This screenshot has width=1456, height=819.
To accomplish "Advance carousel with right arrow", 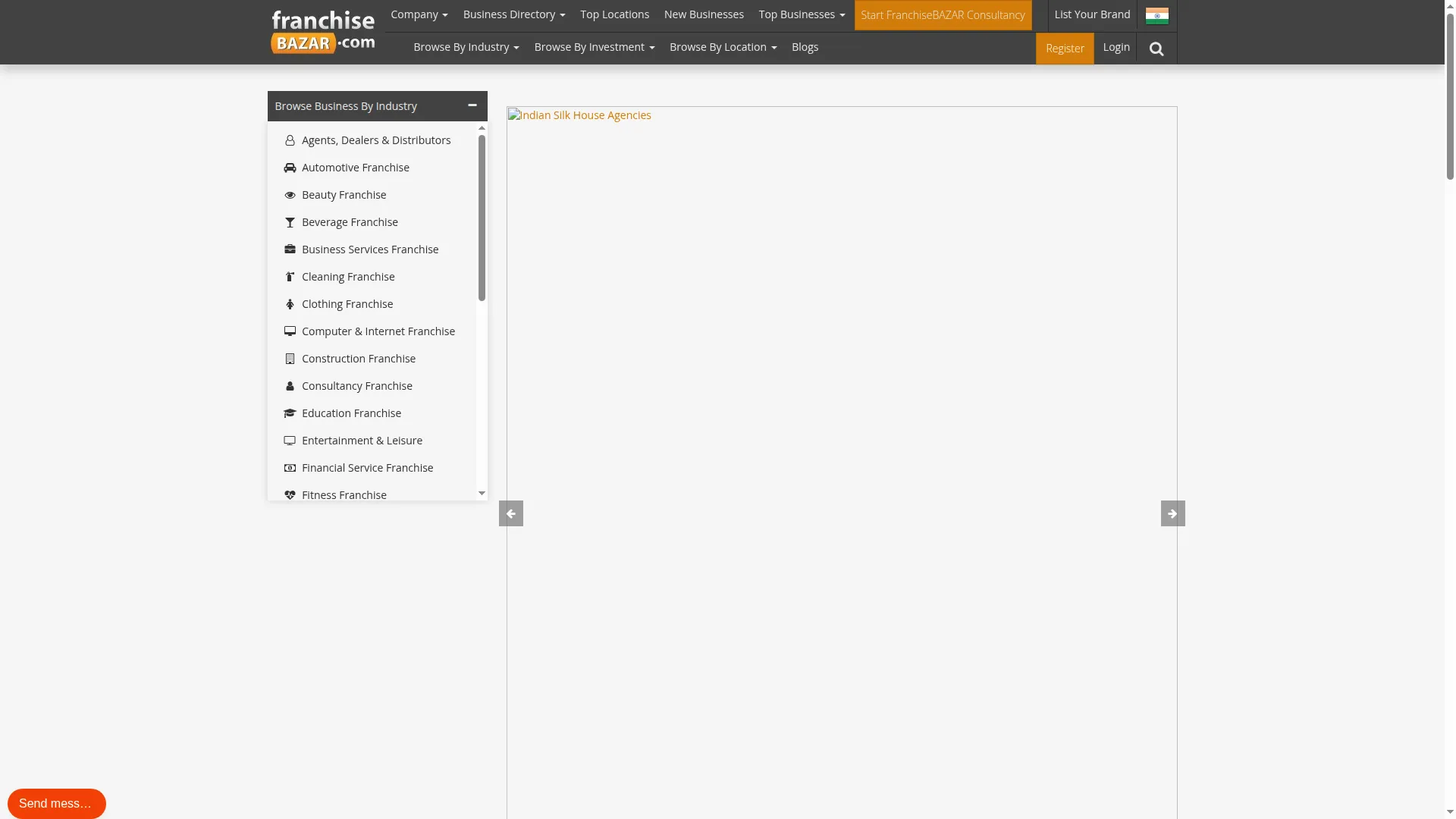I will (x=1172, y=513).
